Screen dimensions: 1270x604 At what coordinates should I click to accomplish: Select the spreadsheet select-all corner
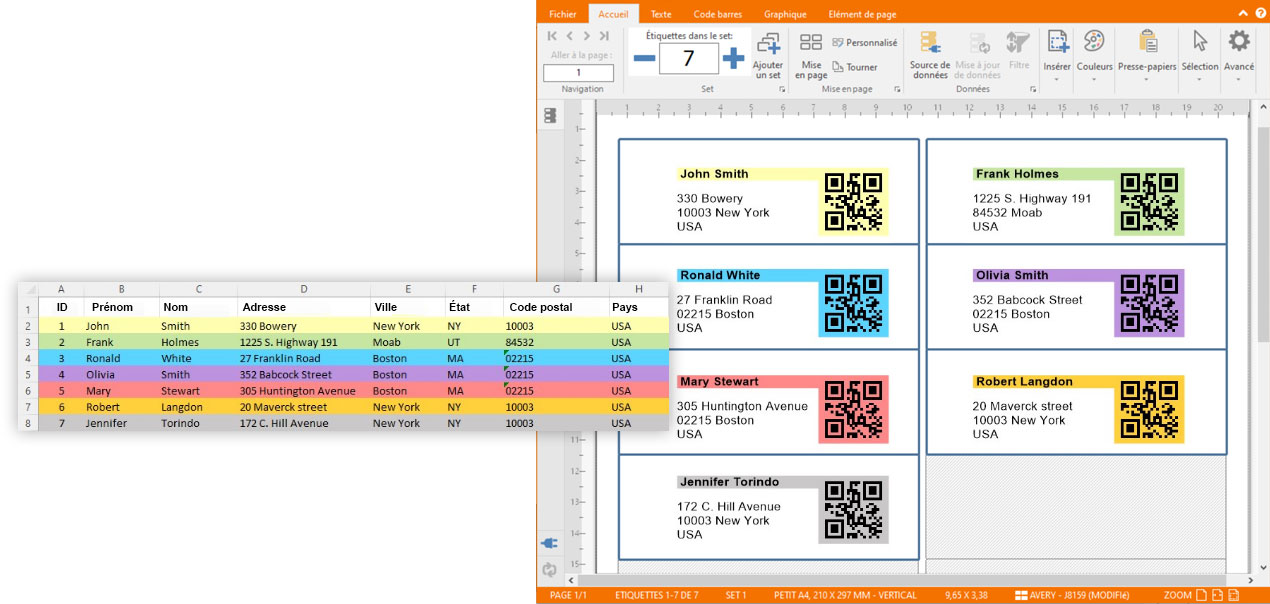pyautogui.click(x=28, y=289)
